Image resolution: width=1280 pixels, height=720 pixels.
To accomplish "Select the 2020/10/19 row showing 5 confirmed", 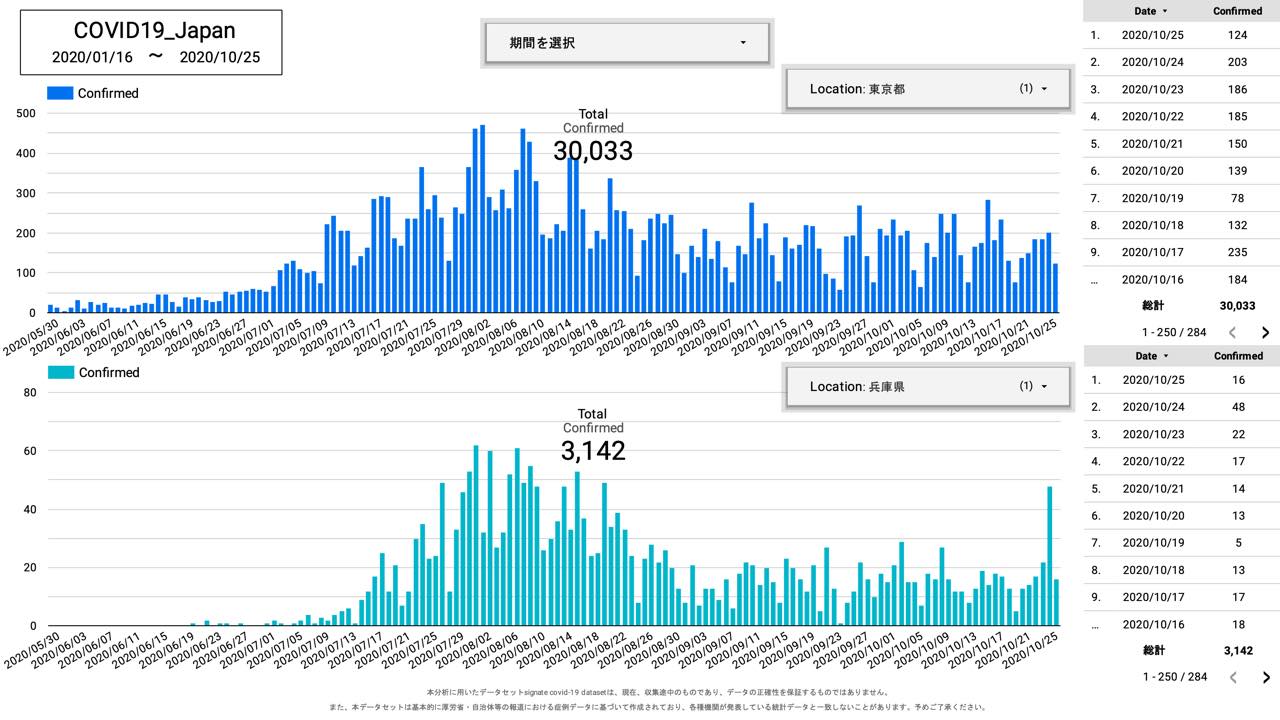I will 1180,543.
